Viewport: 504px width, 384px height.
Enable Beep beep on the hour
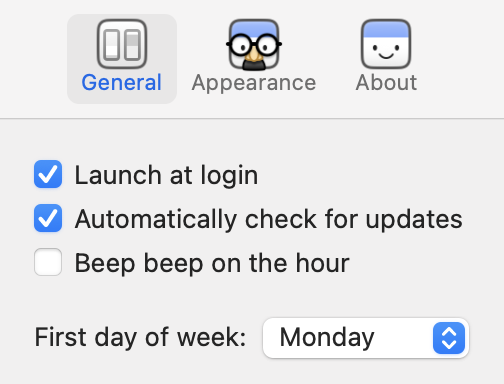pos(48,262)
